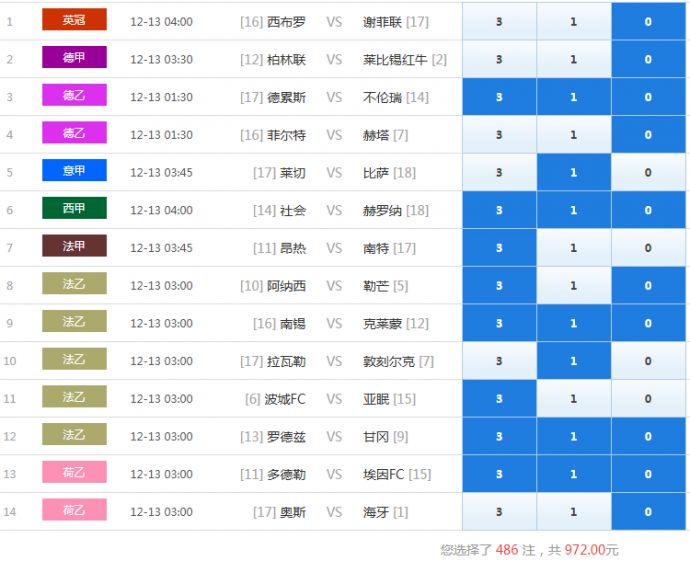Open the 莱比锡红牛 team link

click(x=395, y=59)
